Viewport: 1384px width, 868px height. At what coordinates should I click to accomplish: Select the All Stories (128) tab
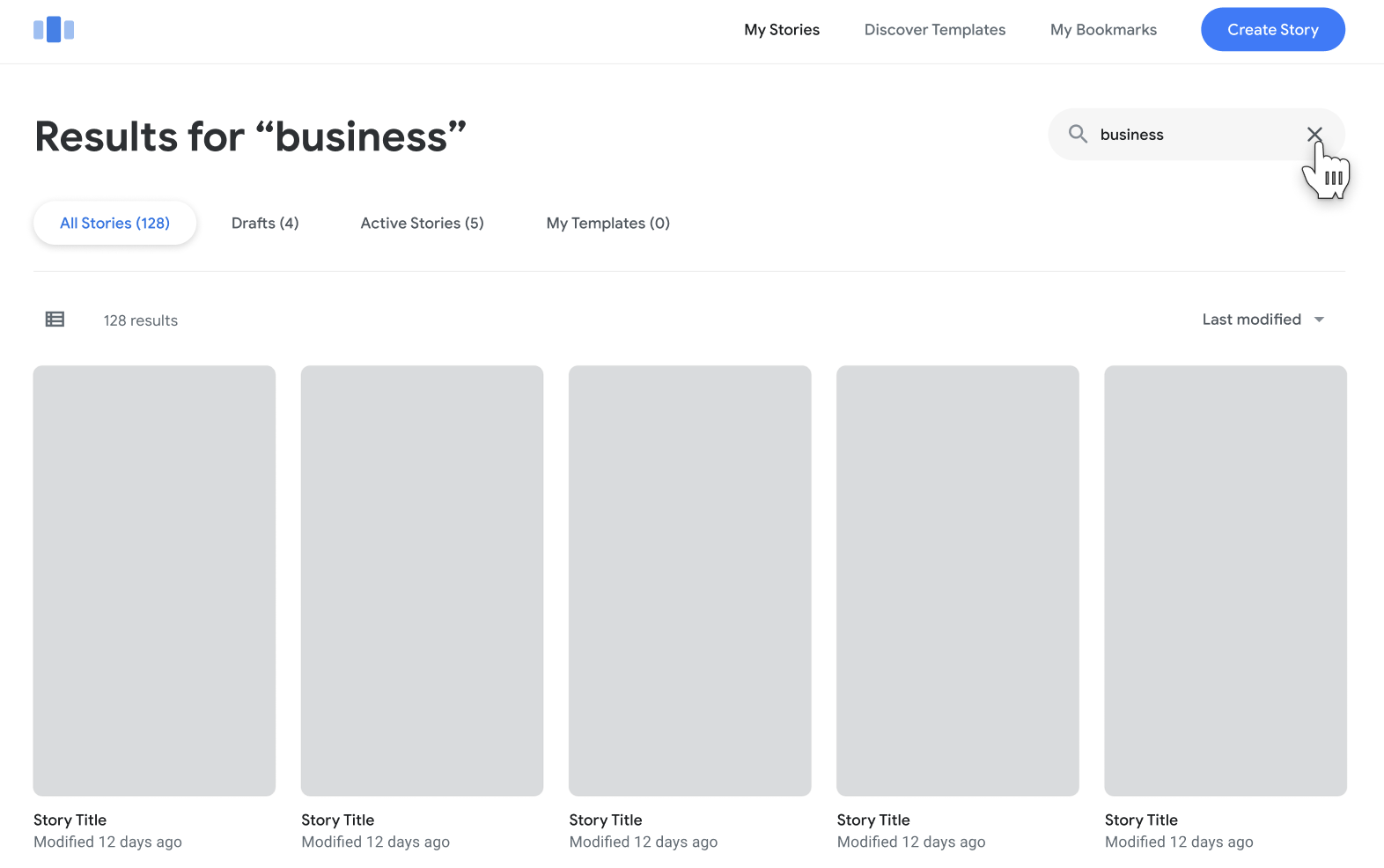tap(115, 224)
